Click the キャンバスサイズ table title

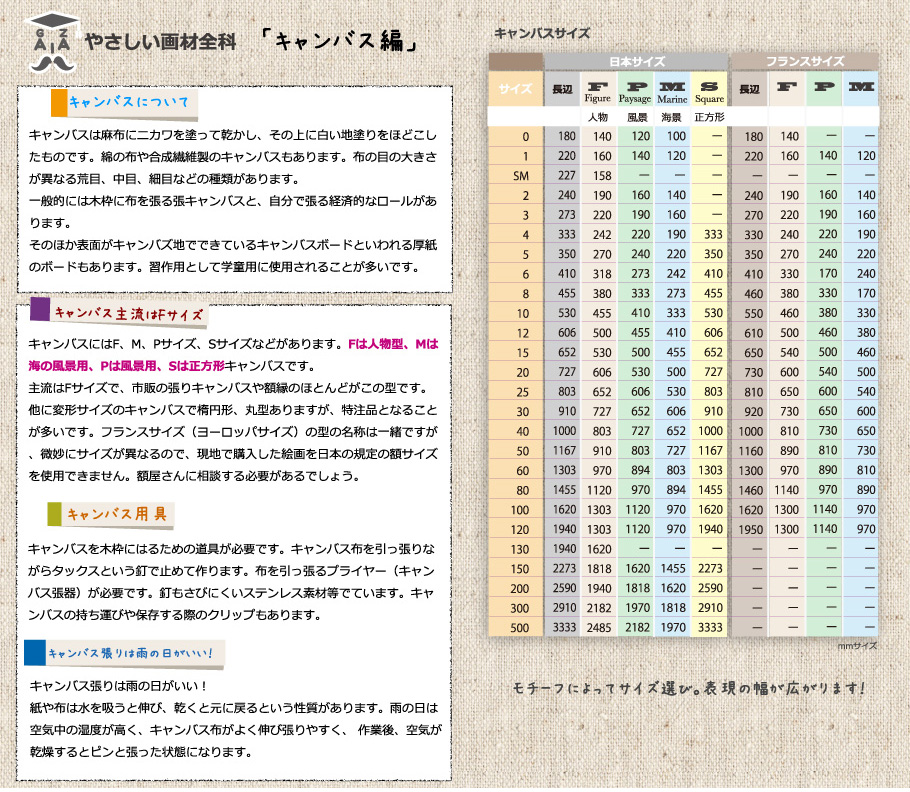point(542,34)
